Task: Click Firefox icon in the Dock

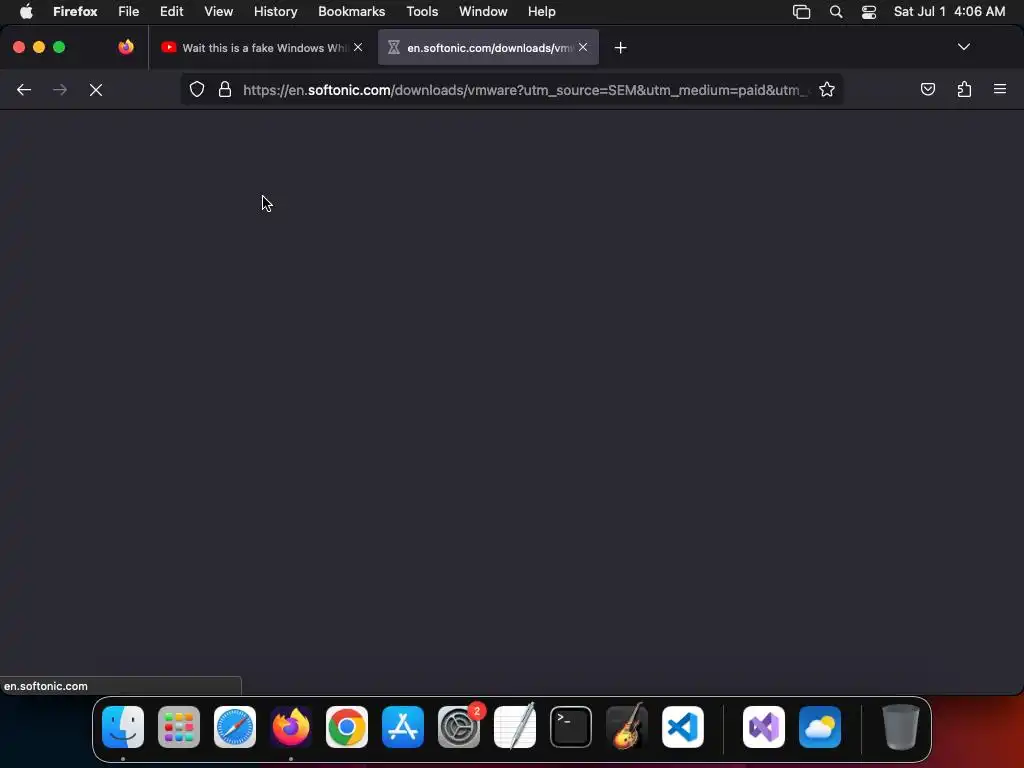Action: 291,727
